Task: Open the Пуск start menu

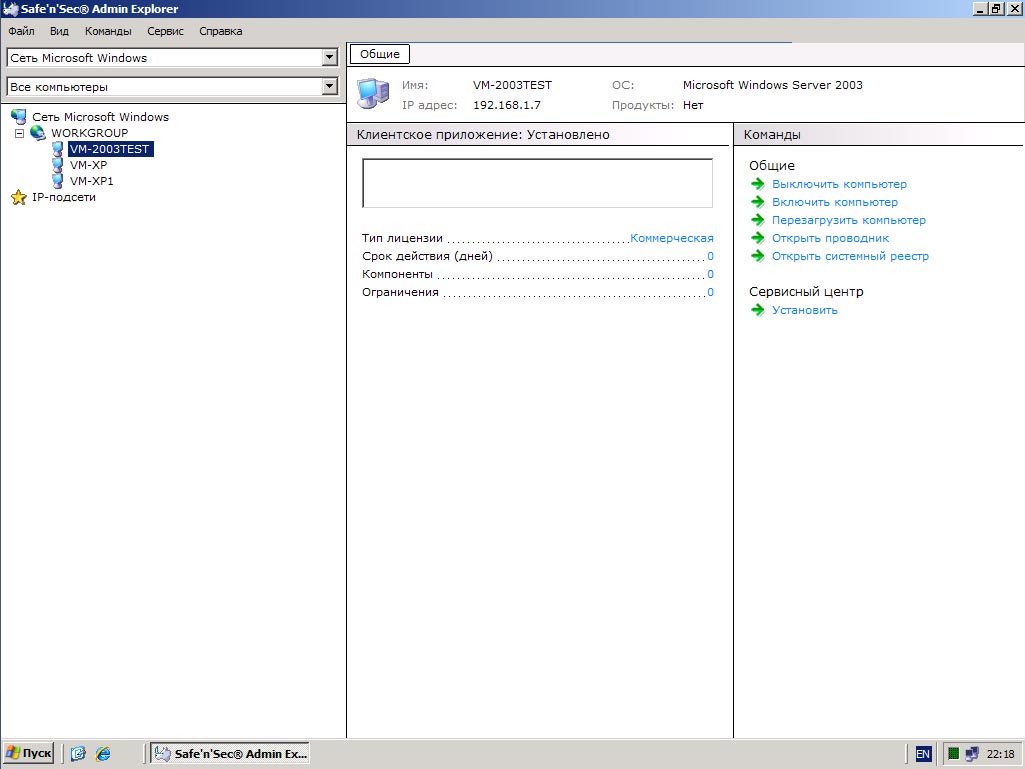Action: point(28,753)
